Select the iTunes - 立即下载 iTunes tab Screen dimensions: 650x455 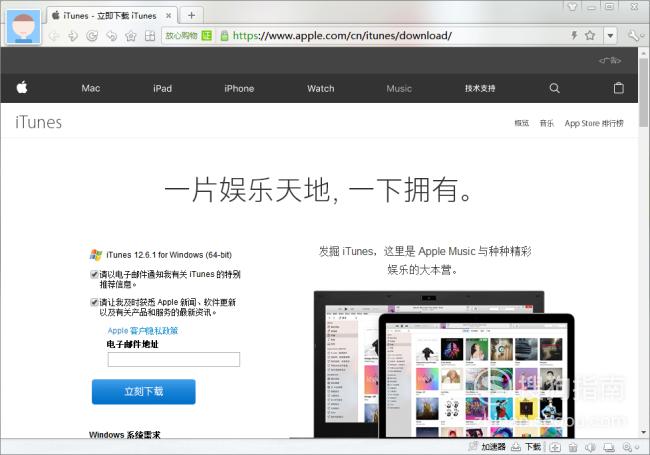[x=112, y=16]
